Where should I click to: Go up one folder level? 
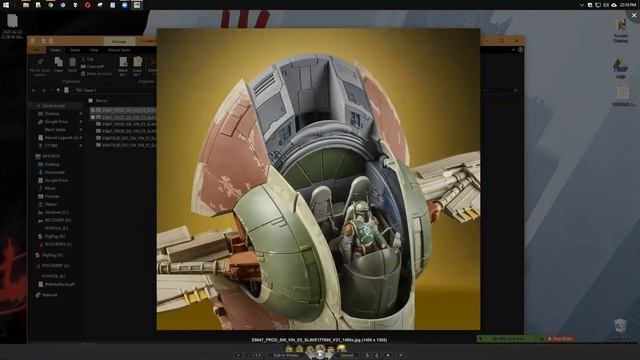point(58,90)
